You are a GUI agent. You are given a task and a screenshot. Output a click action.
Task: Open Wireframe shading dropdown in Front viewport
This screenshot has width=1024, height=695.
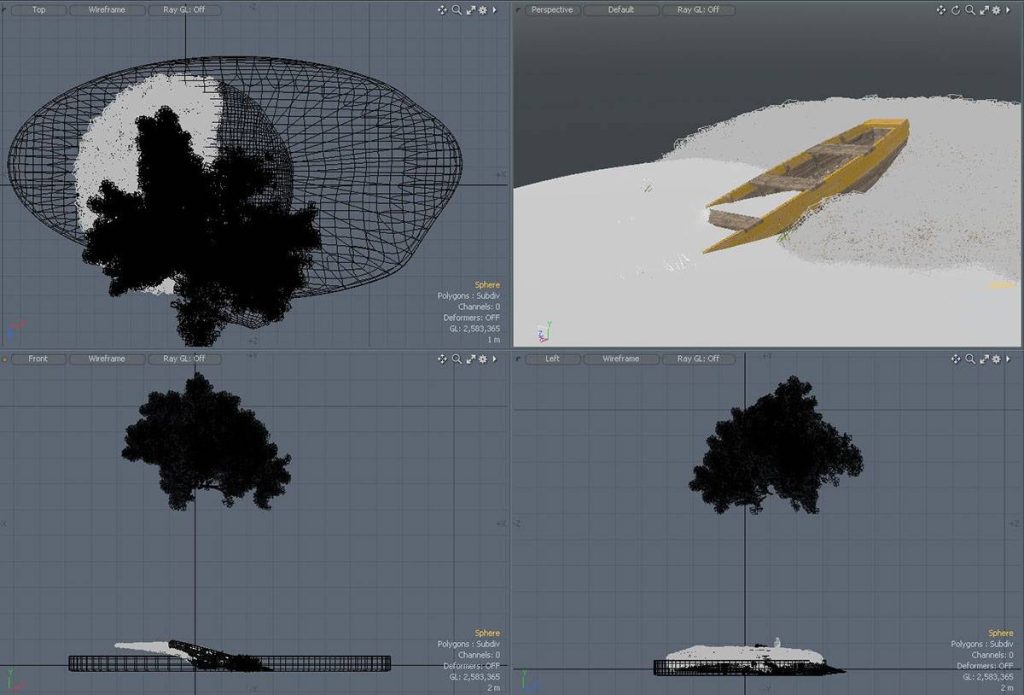(x=107, y=359)
